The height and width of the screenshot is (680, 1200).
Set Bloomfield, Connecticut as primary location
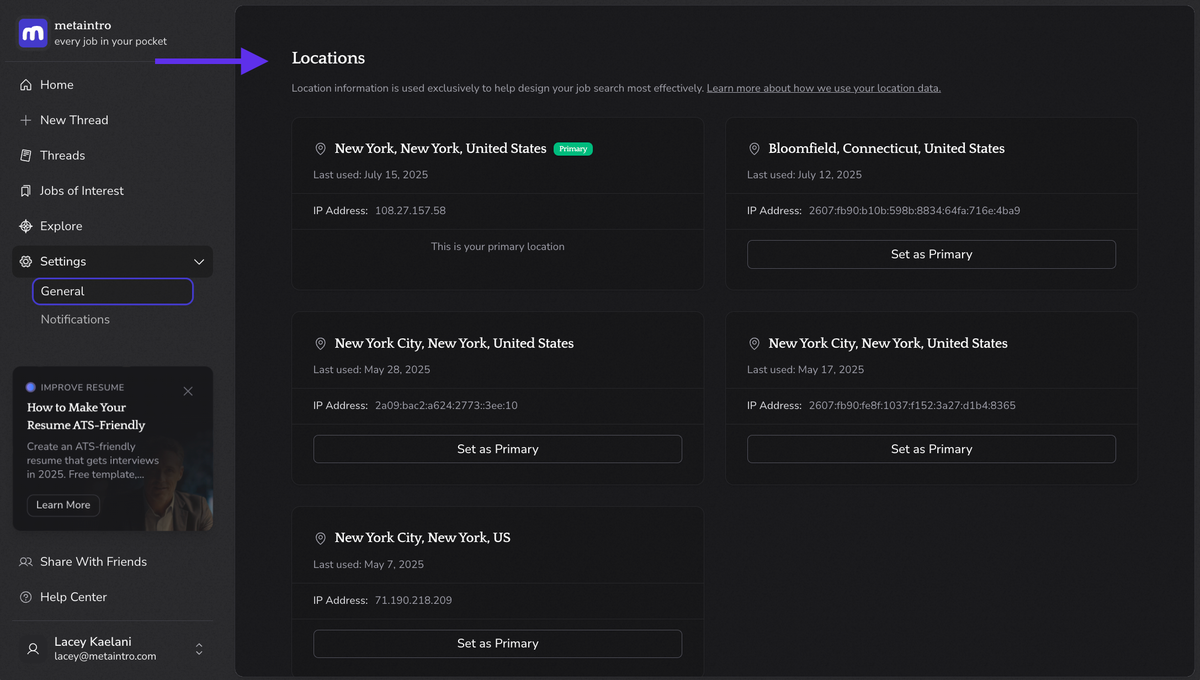(x=931, y=254)
